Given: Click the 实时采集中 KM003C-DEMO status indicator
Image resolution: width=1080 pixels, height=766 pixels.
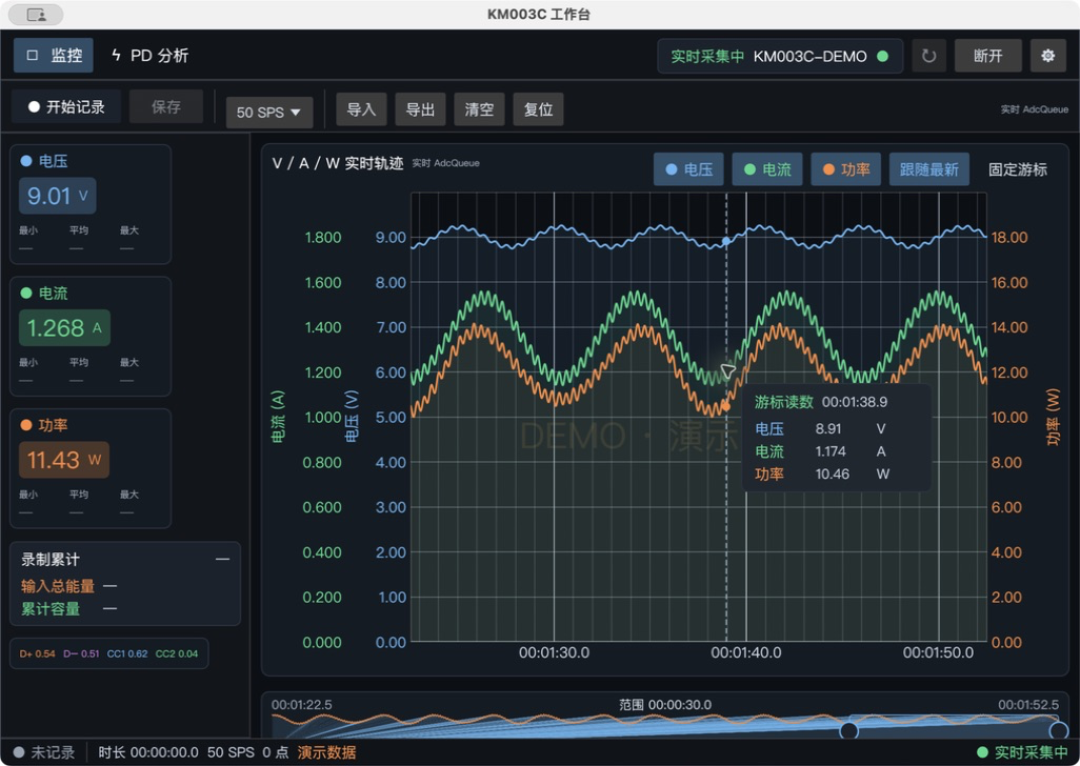Looking at the screenshot, I should (780, 56).
